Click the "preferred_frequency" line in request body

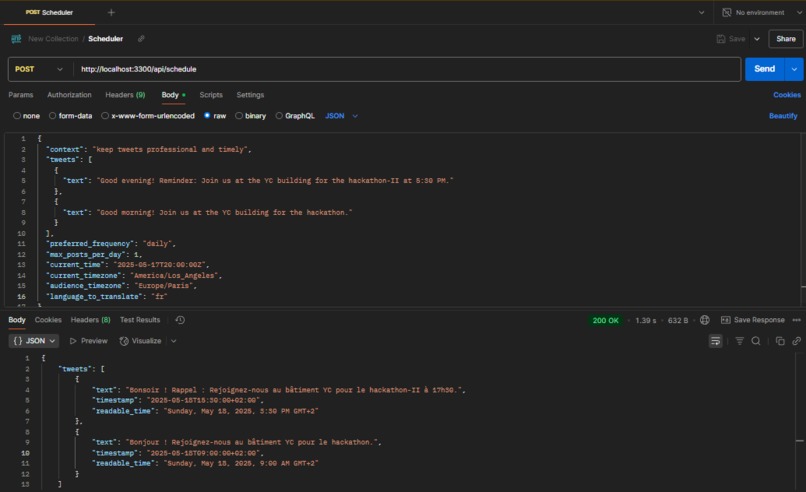[x=111, y=244]
